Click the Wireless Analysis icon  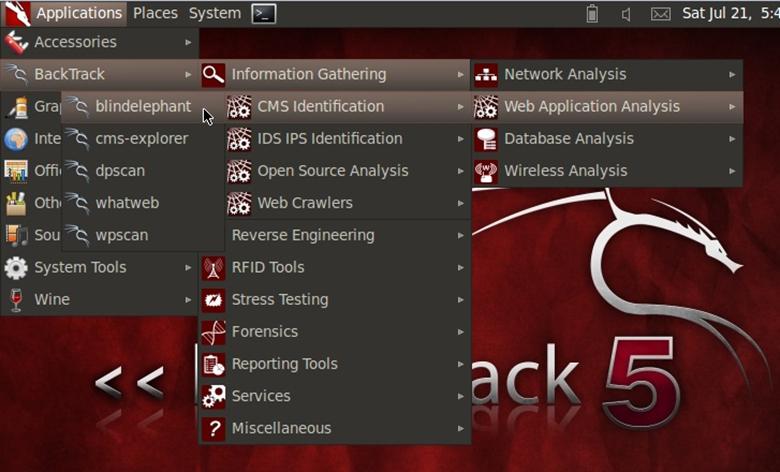[486, 171]
